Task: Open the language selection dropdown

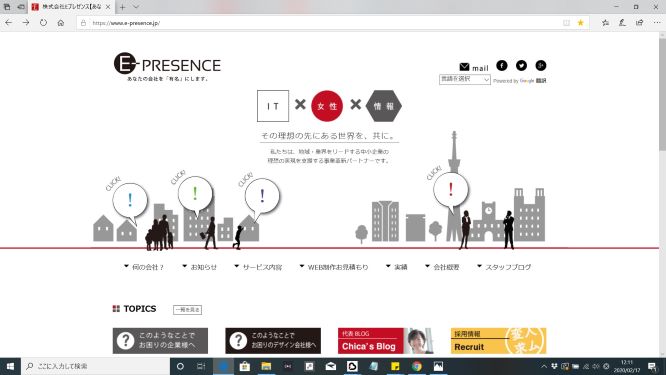Action: (465, 79)
